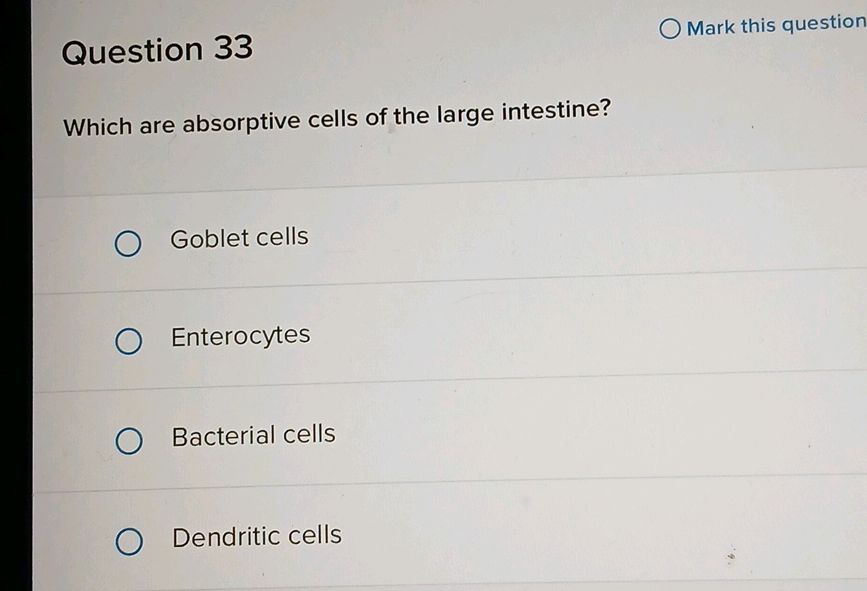
Task: Toggle the Mark this question circle
Action: tap(668, 25)
